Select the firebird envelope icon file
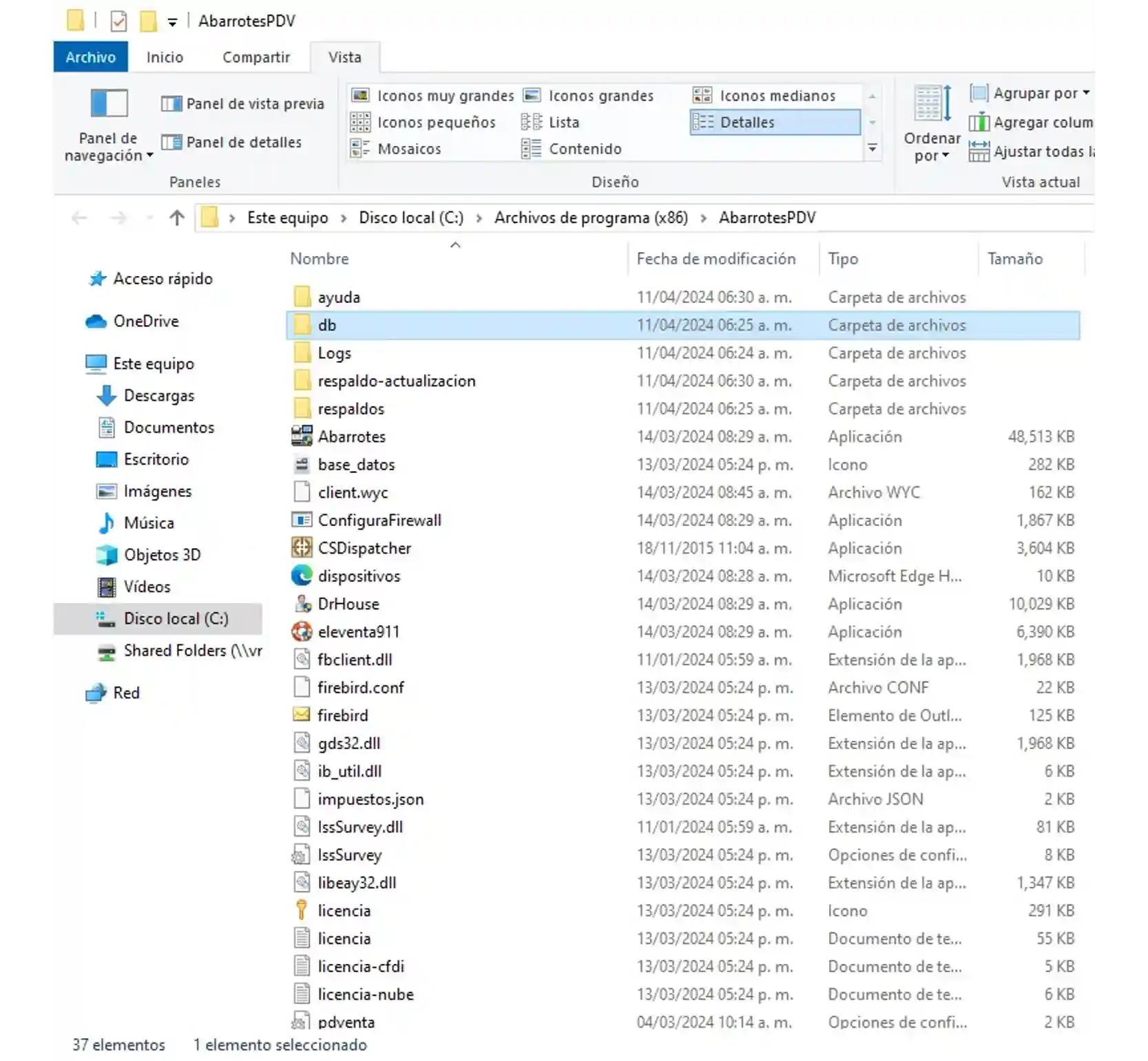 (x=302, y=715)
